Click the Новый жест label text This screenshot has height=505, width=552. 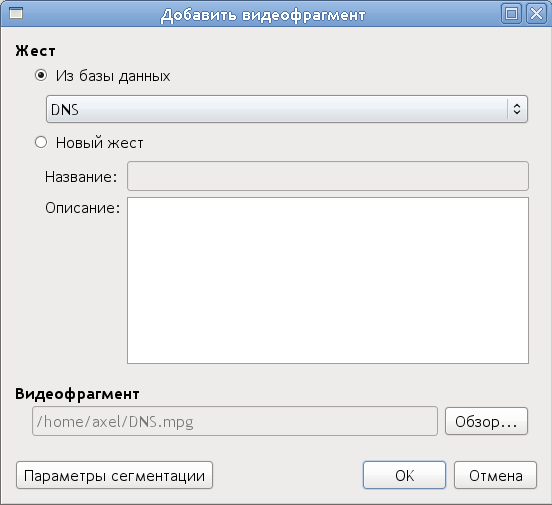pyautogui.click(x=99, y=143)
